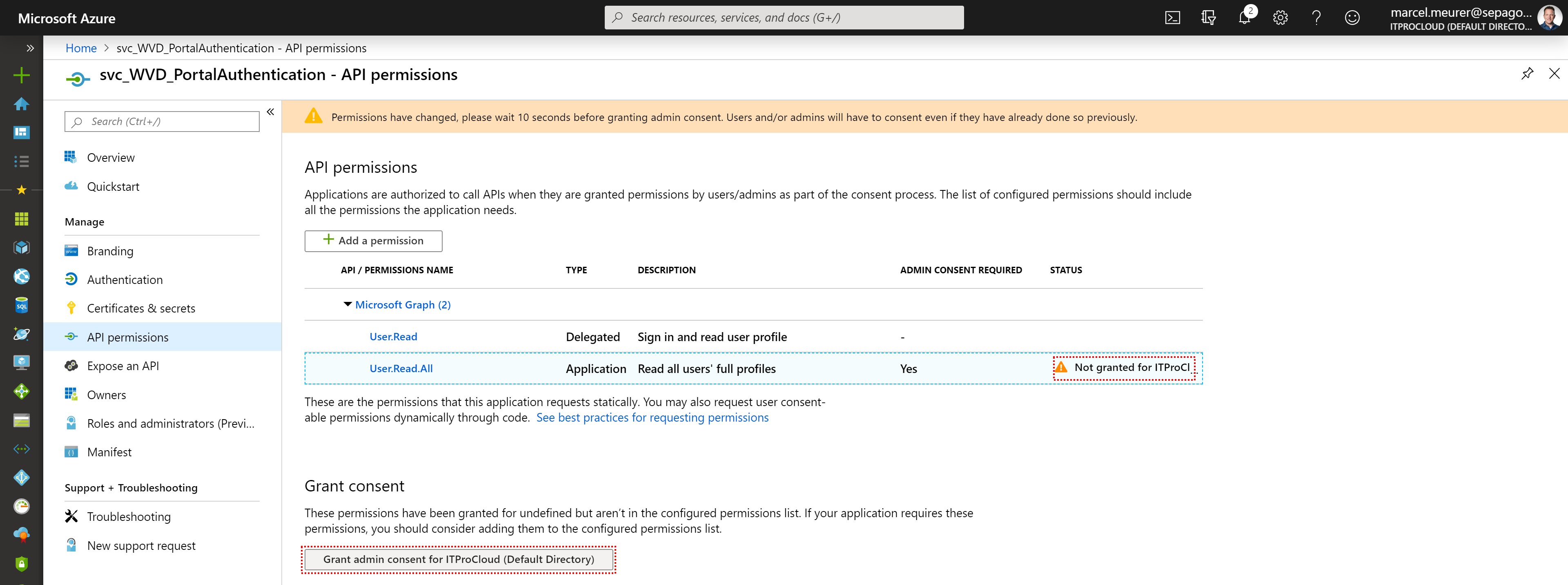Open the Expose an API section
The width and height of the screenshot is (1568, 585).
point(122,366)
